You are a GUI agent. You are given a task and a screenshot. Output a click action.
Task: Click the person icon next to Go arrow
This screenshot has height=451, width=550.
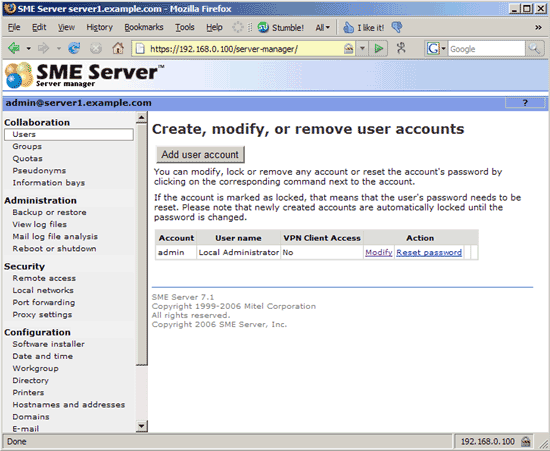point(401,48)
